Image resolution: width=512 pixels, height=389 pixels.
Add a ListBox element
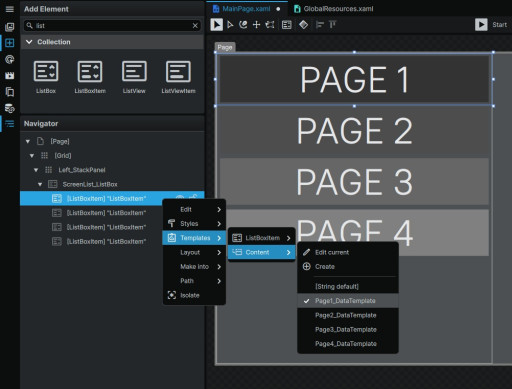[46, 77]
